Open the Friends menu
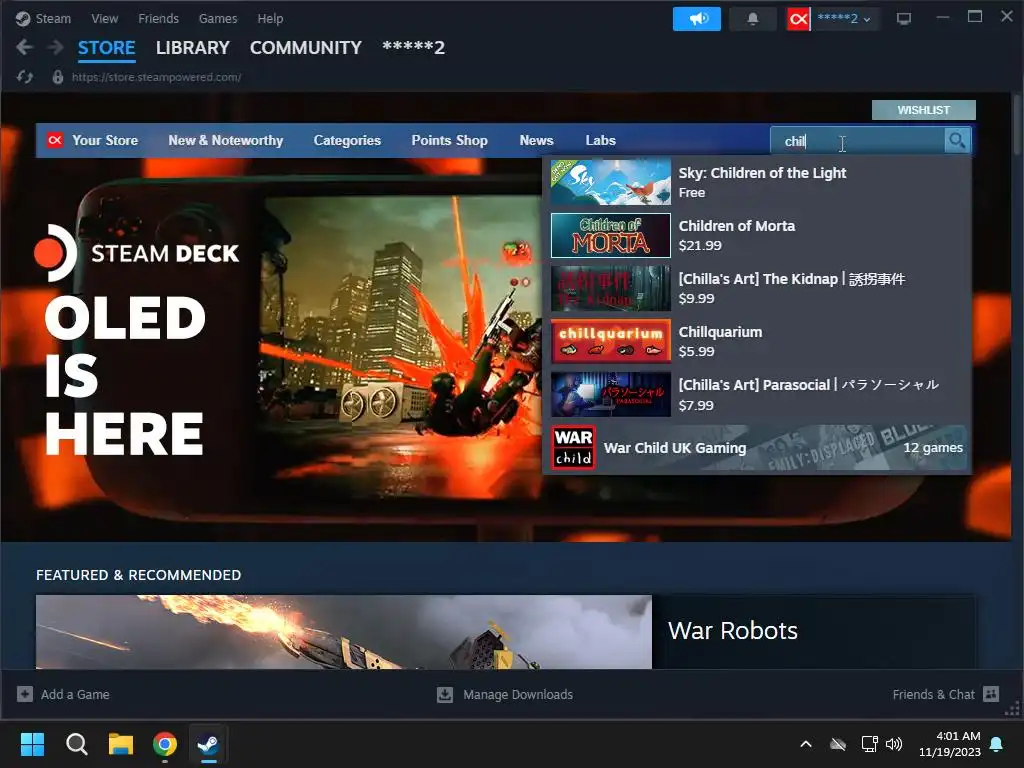Viewport: 1024px width, 768px height. (159, 18)
